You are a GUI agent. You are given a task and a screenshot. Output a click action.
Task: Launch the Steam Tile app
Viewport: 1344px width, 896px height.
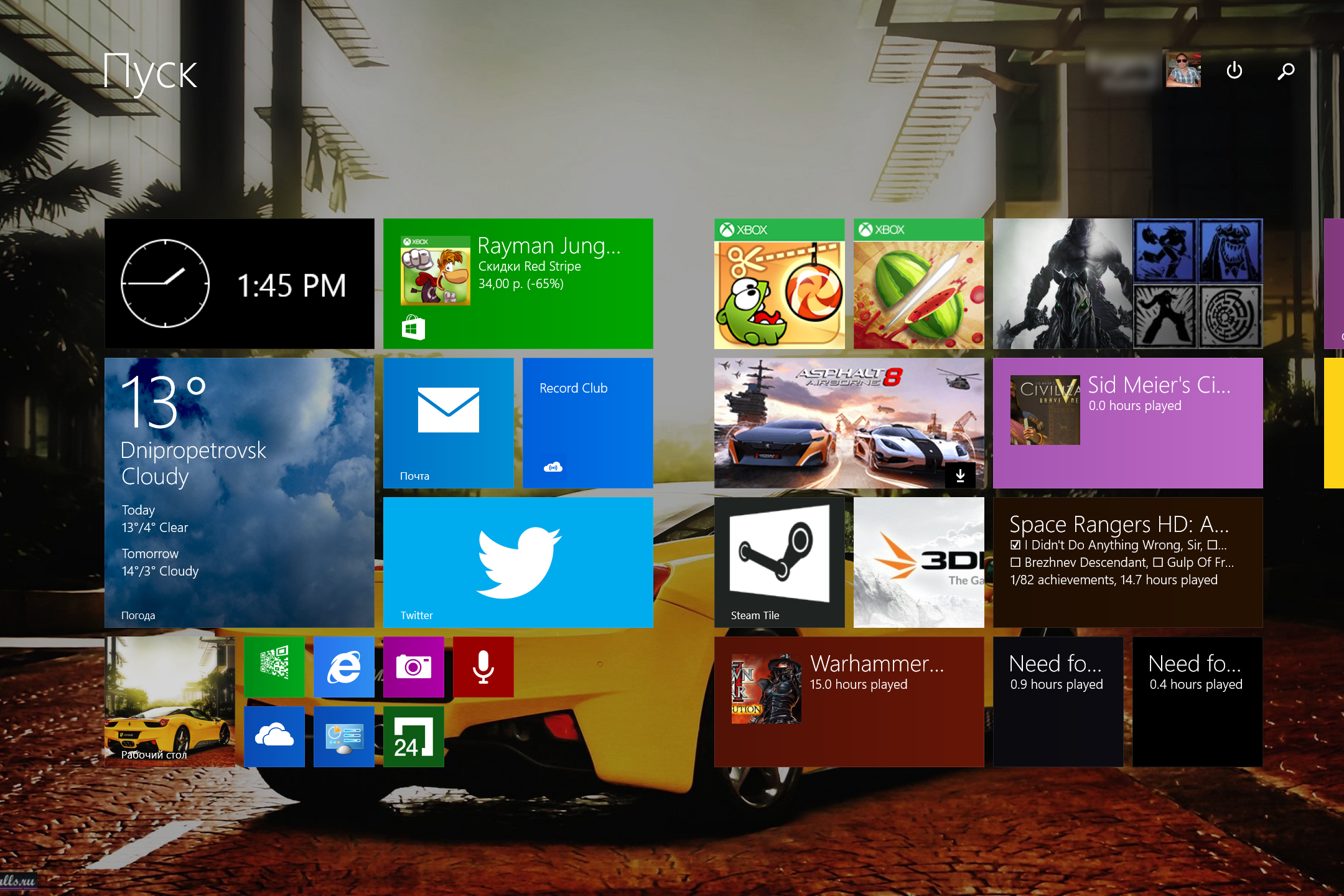(780, 562)
